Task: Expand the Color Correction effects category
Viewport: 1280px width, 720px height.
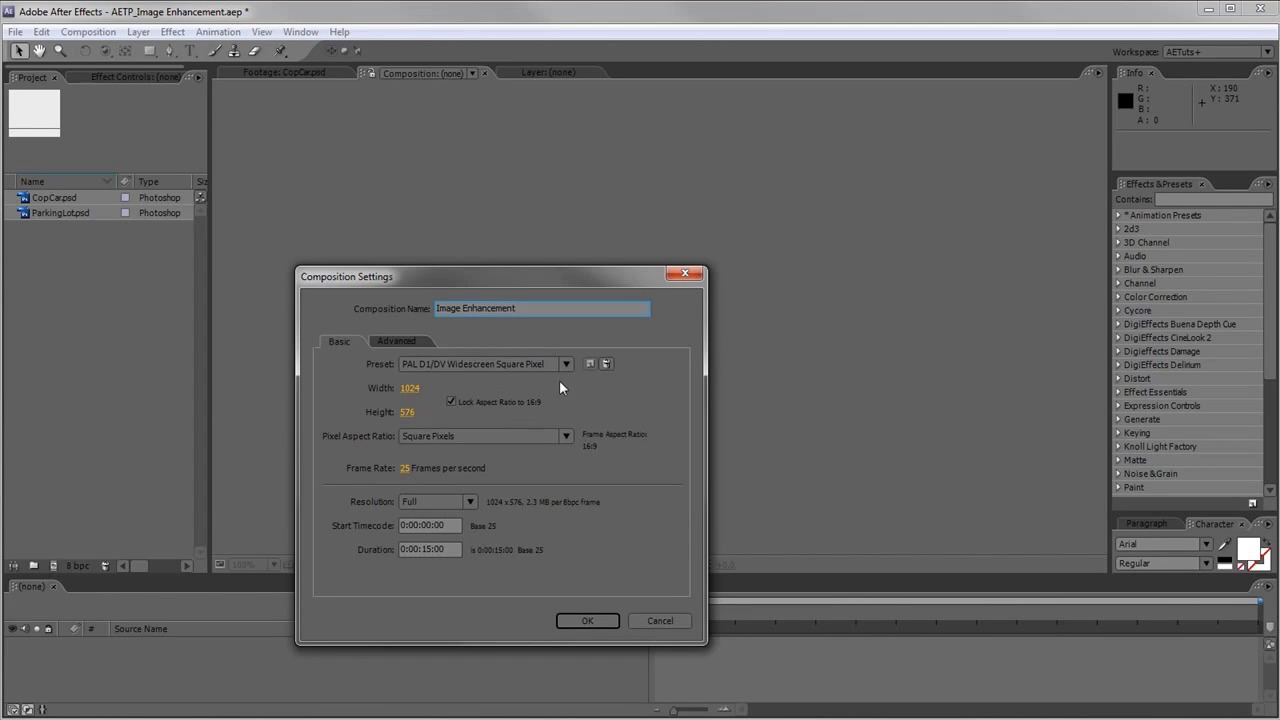Action: [x=1119, y=297]
